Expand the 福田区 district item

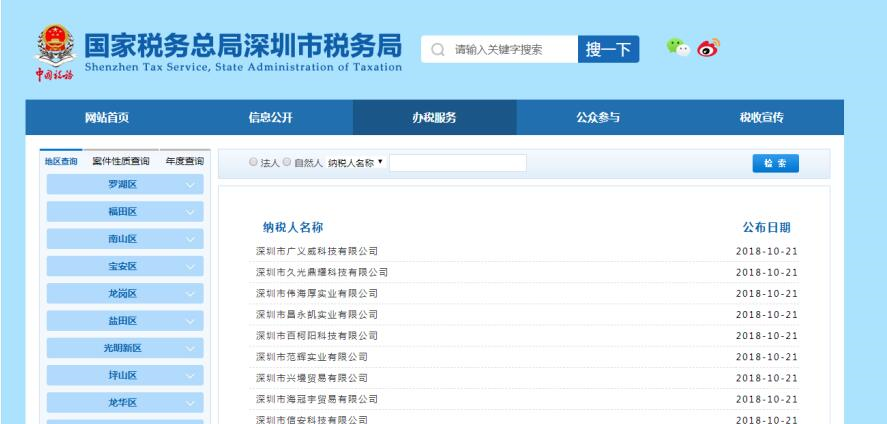point(125,212)
